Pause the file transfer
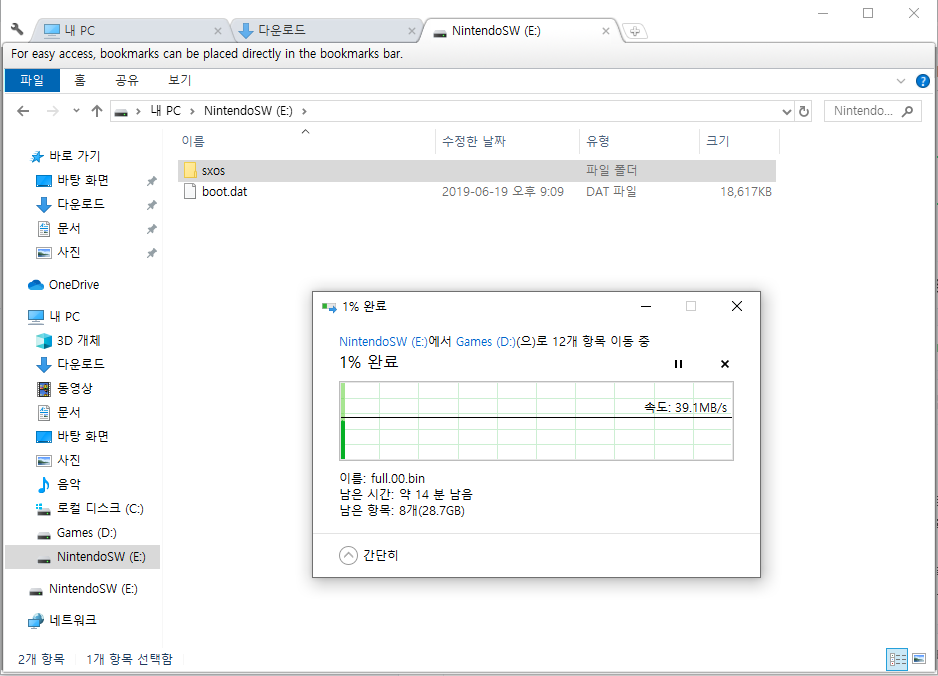 (x=678, y=364)
